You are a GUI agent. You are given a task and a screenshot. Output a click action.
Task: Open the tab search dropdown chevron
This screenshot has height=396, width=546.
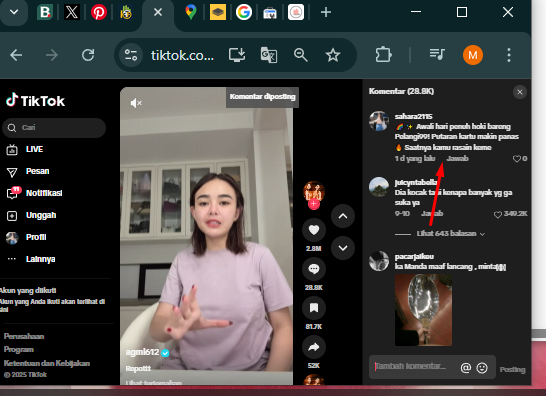[14, 12]
